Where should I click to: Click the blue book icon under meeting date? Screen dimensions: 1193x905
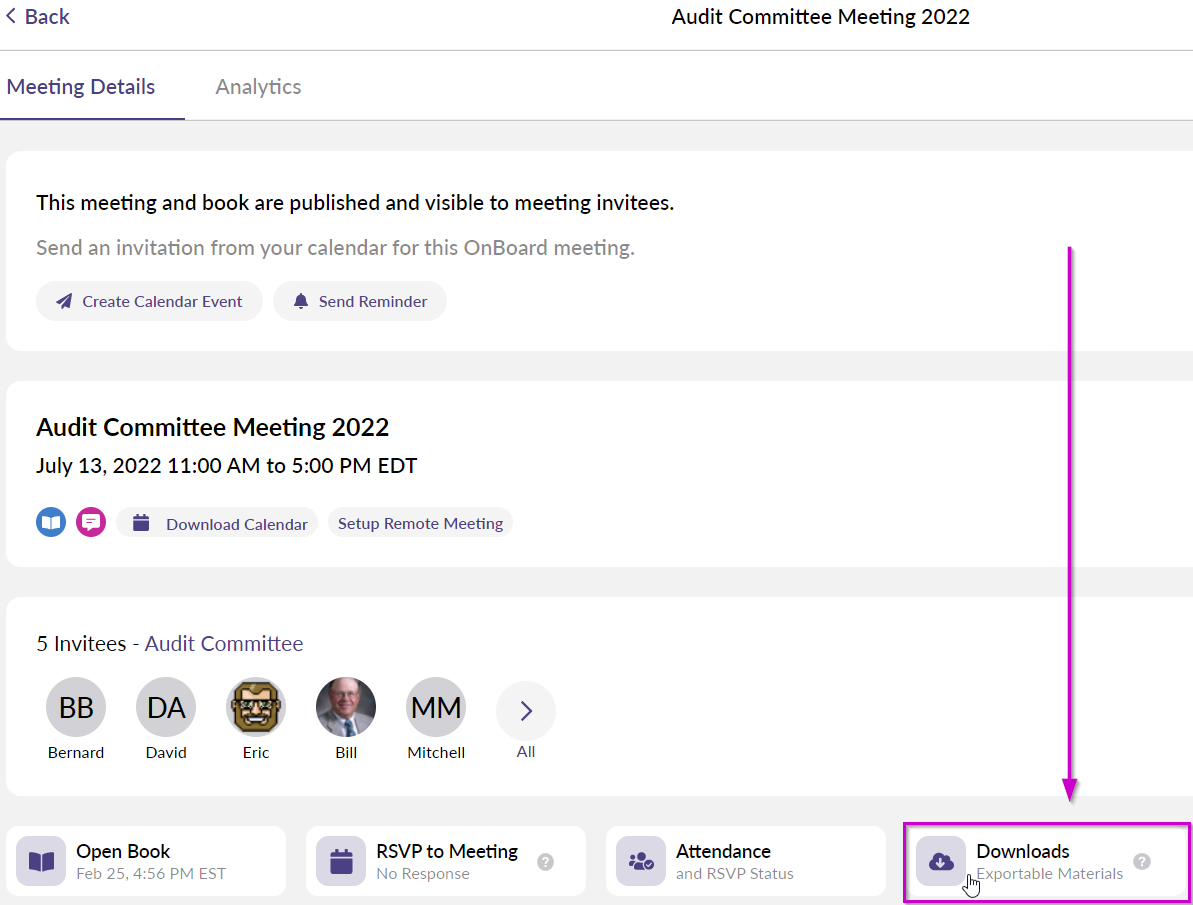point(51,522)
